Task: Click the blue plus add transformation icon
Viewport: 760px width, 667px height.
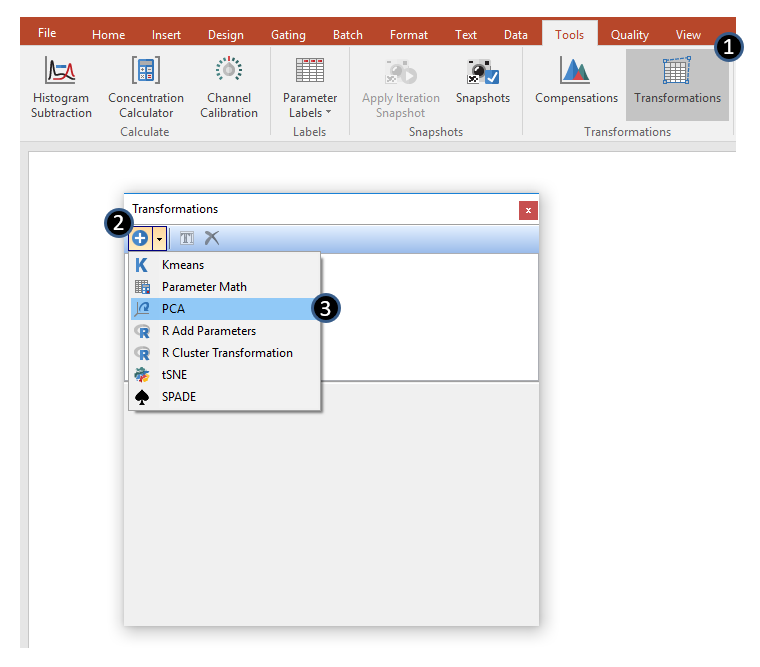Action: [140, 238]
